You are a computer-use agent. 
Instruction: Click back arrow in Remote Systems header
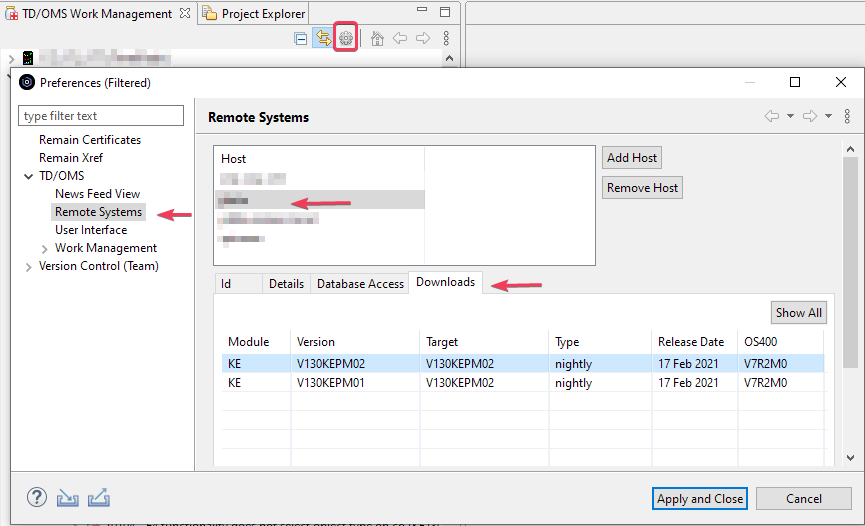point(772,117)
